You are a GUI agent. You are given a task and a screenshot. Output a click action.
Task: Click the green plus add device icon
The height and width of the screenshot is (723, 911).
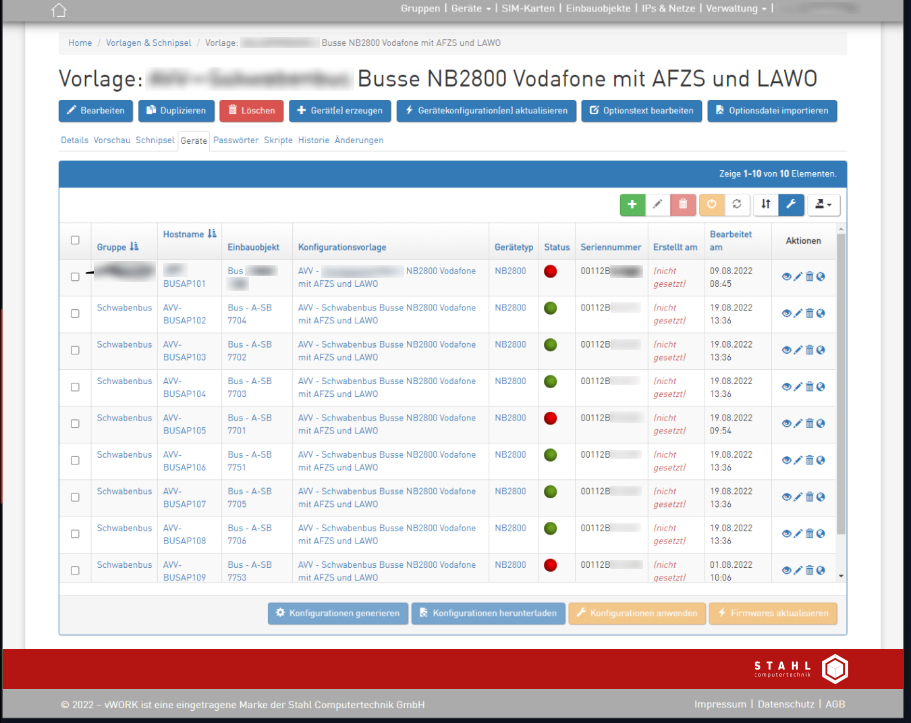632,204
